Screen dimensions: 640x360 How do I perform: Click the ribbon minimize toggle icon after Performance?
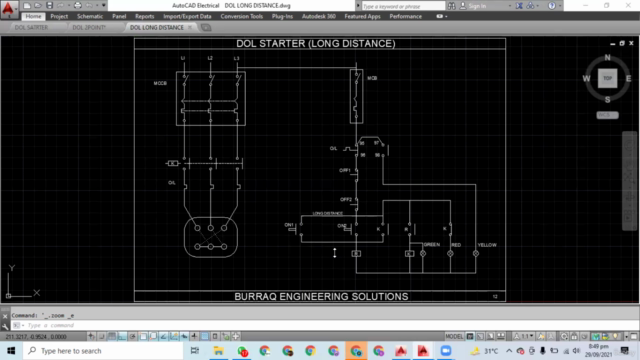coord(439,16)
